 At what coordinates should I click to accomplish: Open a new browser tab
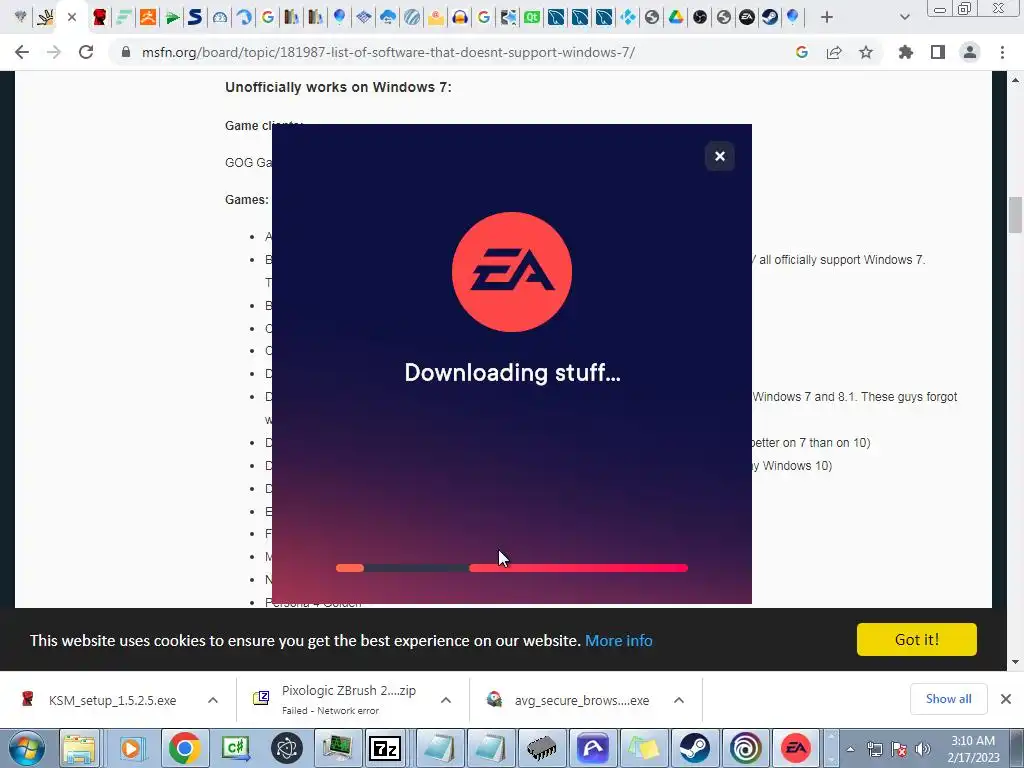pos(827,18)
